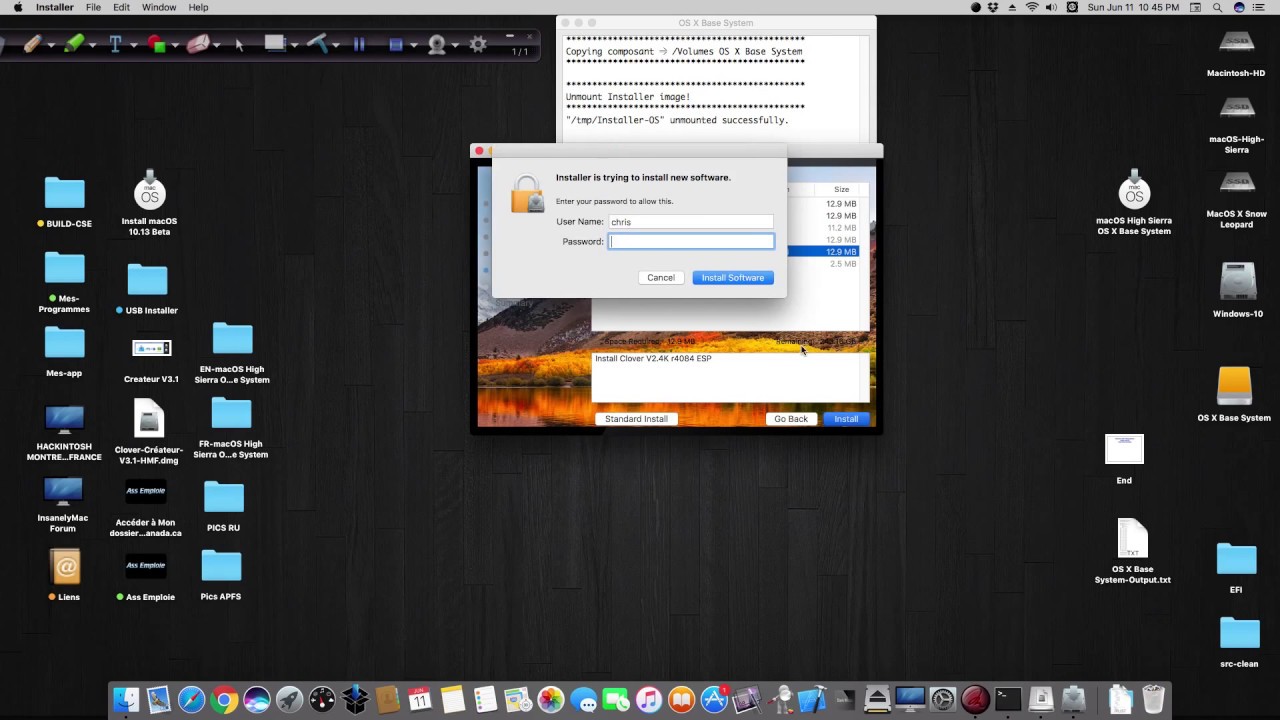
Task: Launch Google Chrome from the Dock
Action: point(224,699)
